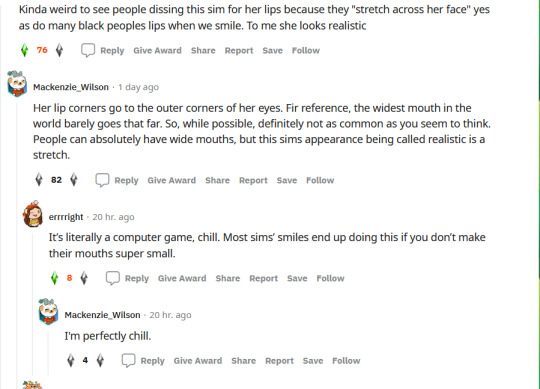The image size is (540, 389).
Task: Open Share on the 82-point comment
Action: [x=217, y=180]
